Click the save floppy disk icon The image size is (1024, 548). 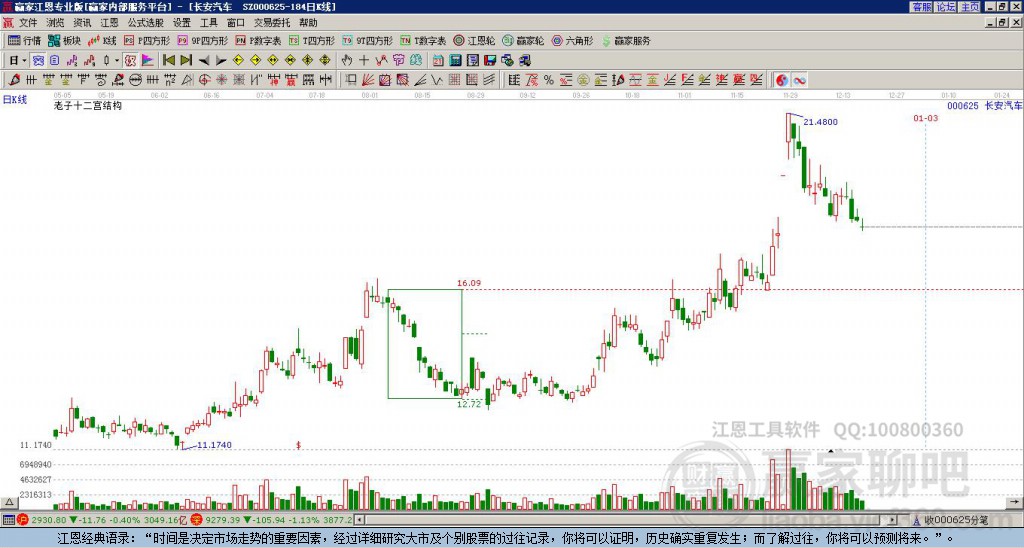click(x=490, y=61)
